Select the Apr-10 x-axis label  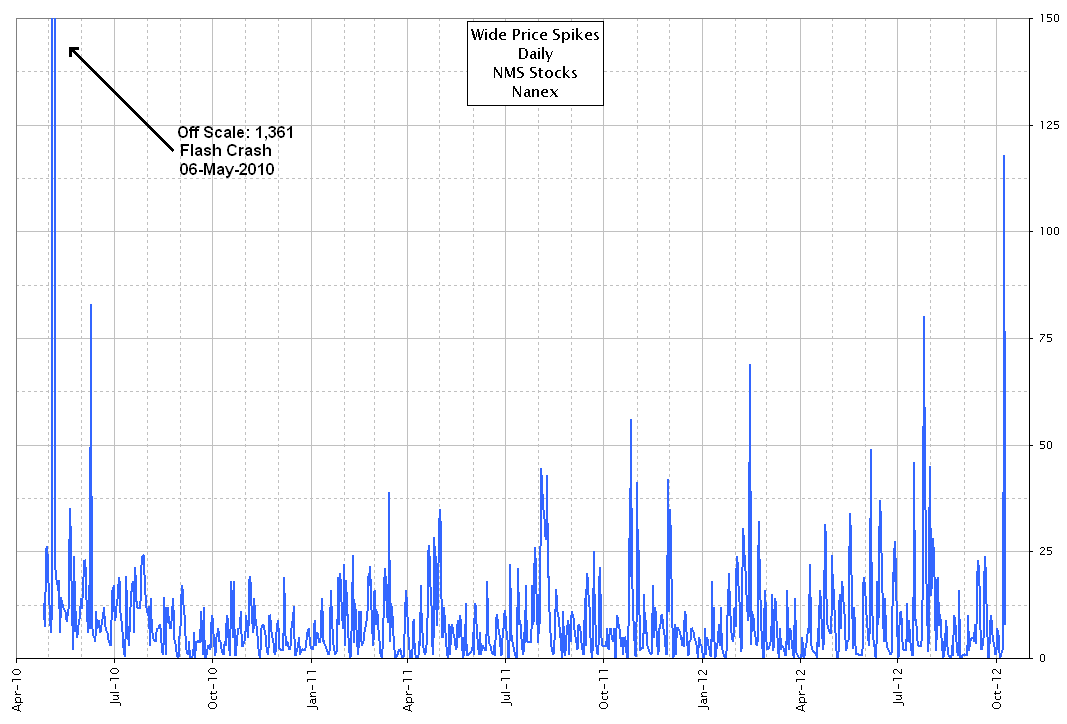(x=16, y=689)
